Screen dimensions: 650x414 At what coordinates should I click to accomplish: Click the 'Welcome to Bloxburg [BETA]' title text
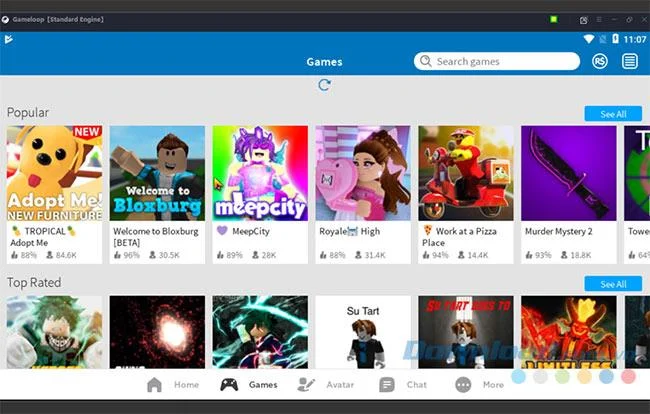(156, 237)
